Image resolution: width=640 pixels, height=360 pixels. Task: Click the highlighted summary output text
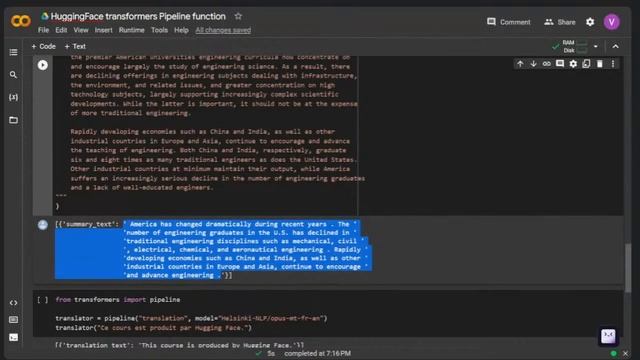tap(246, 249)
